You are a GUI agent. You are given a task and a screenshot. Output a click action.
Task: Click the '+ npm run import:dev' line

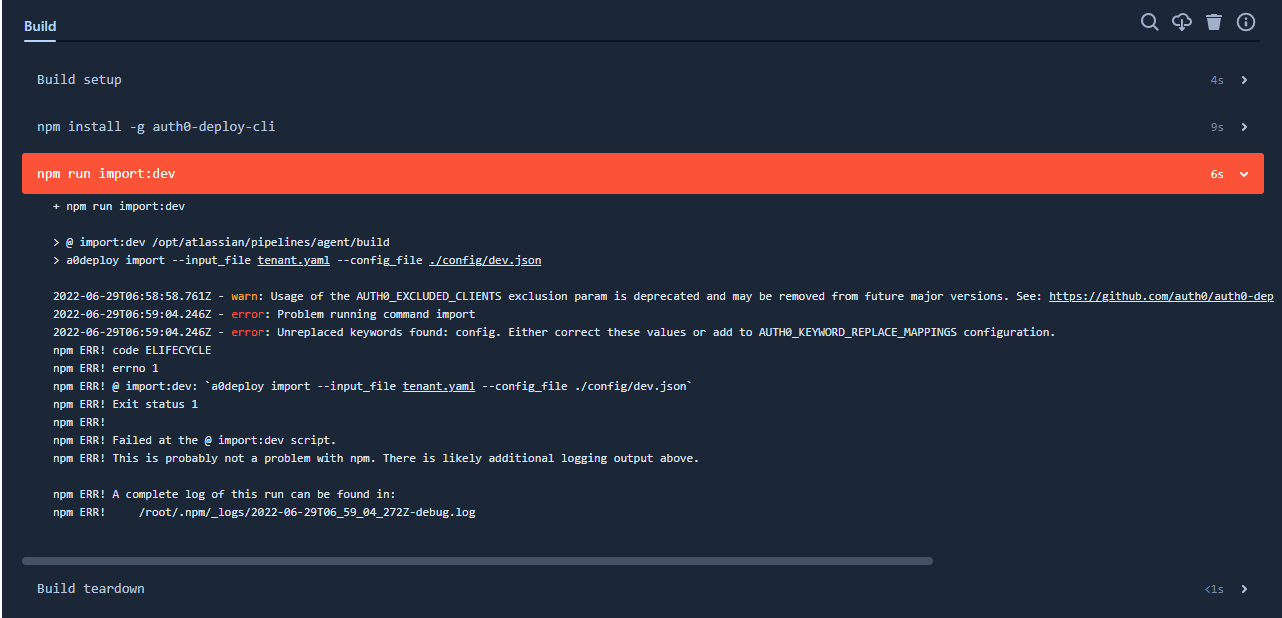point(119,206)
